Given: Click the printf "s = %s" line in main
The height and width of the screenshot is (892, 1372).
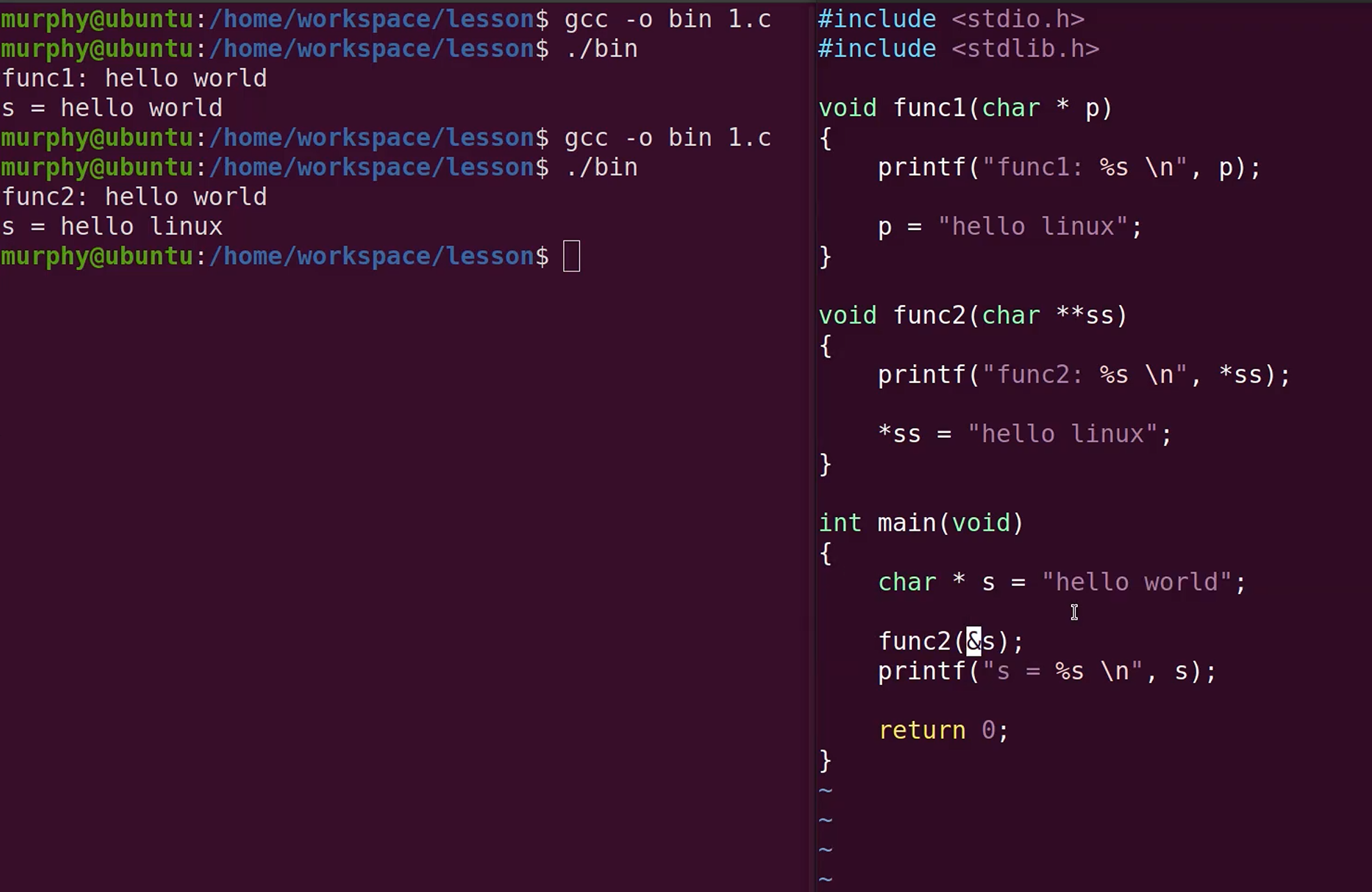Looking at the screenshot, I should coord(1046,671).
